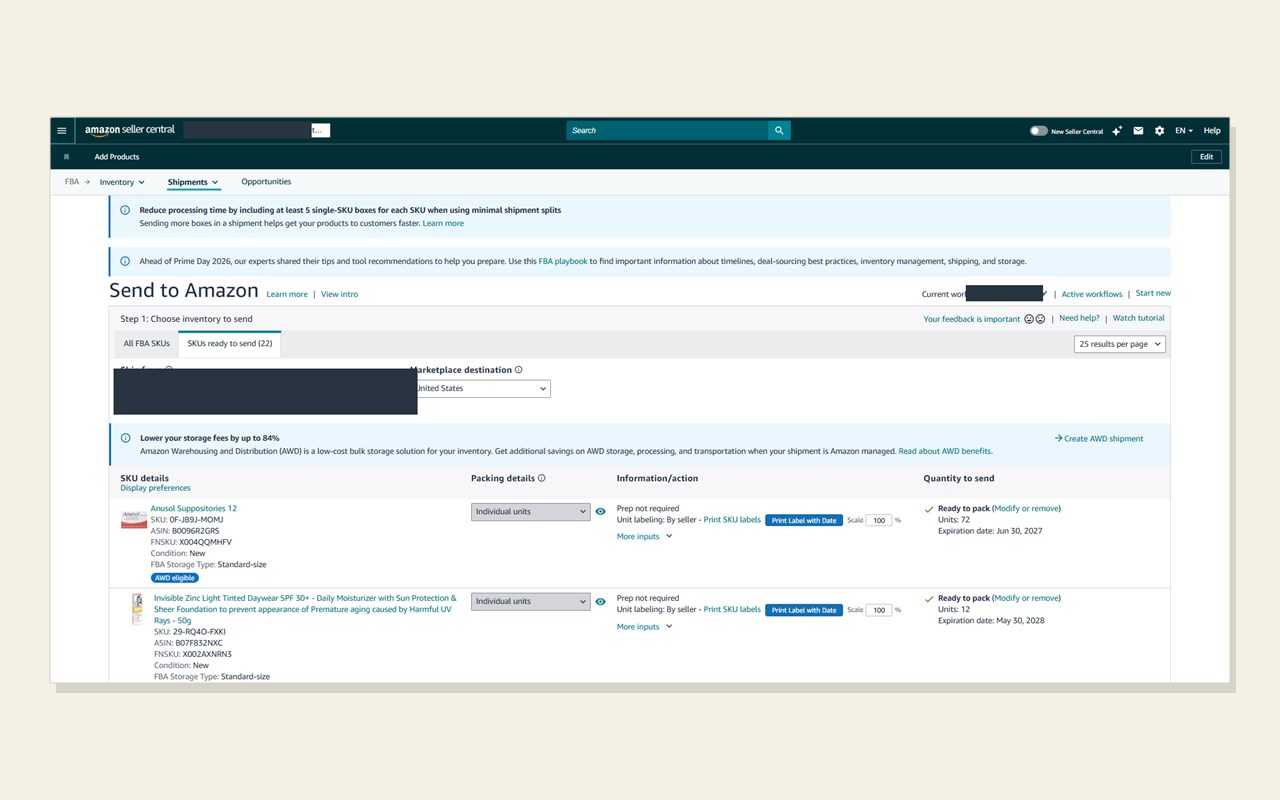The width and height of the screenshot is (1280, 800).
Task: Open the Marketplace destination dropdown
Action: (482, 388)
